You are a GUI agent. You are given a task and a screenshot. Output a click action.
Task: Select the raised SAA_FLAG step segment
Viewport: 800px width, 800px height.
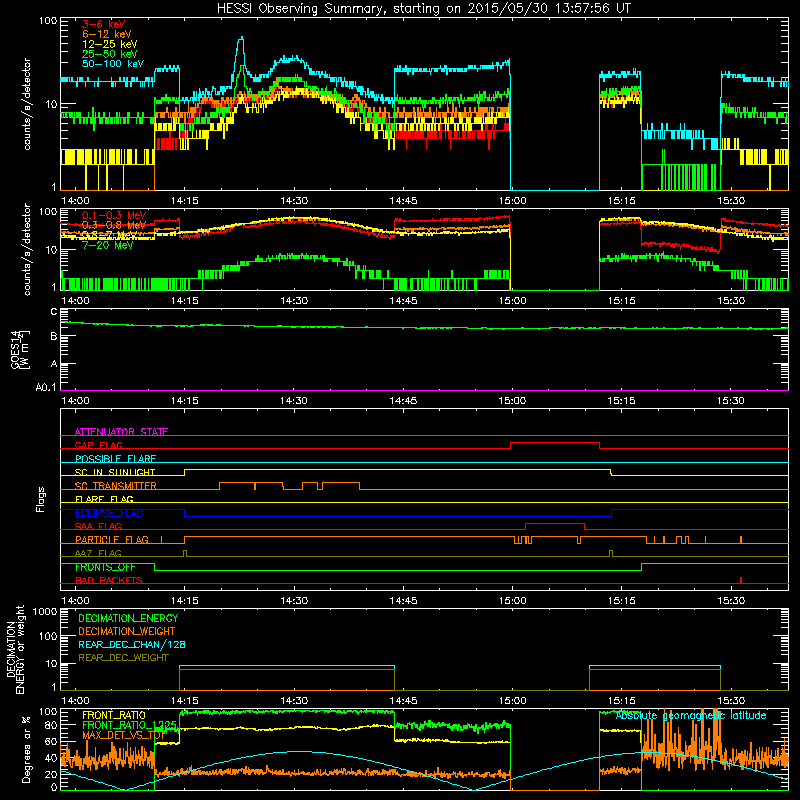(x=555, y=524)
